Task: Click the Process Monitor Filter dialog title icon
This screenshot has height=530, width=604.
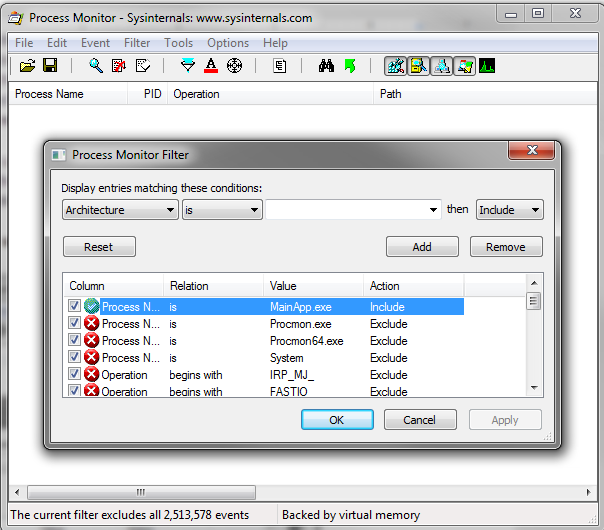Action: pos(59,155)
